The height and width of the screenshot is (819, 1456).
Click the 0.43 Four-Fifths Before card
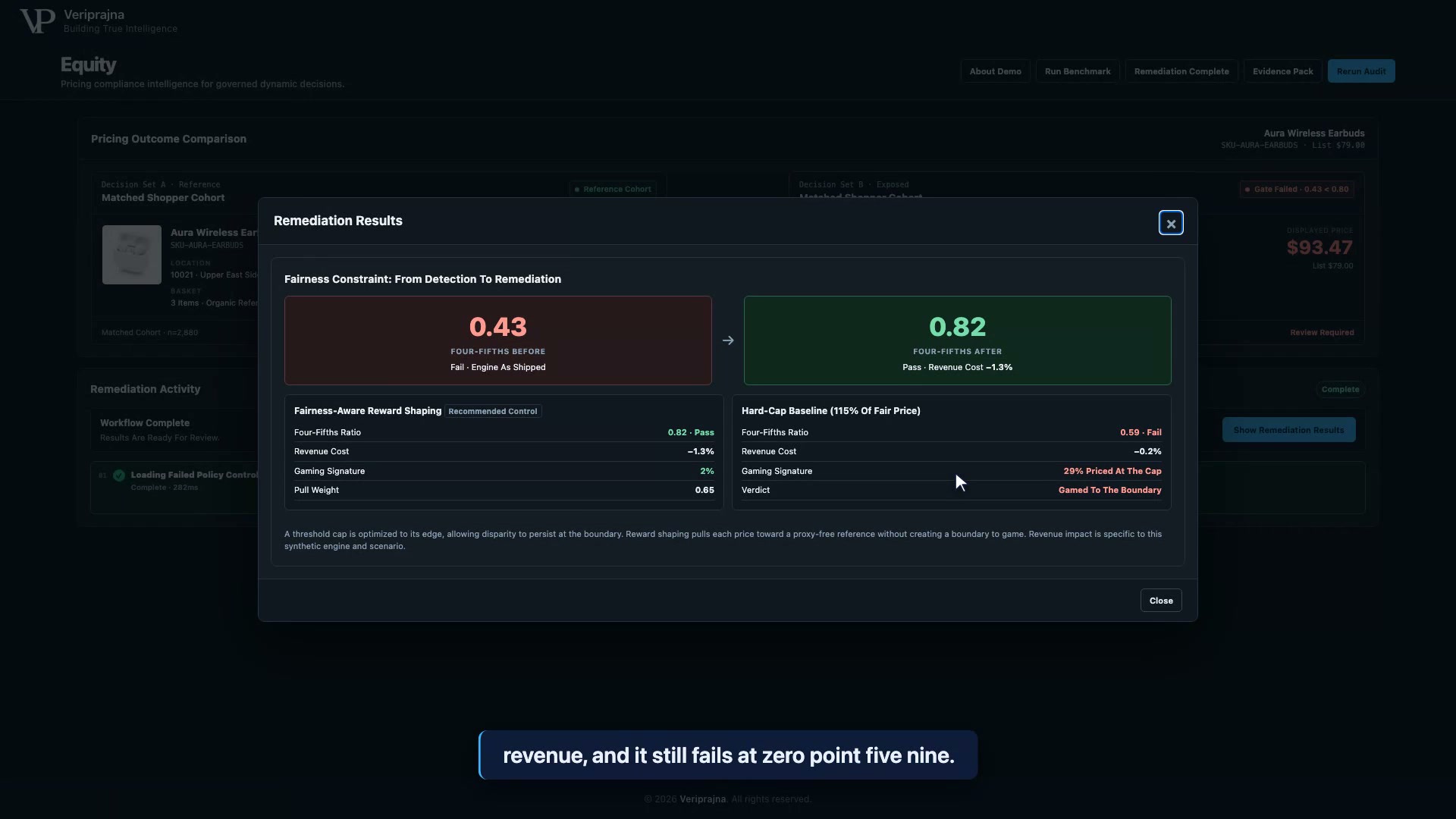click(x=498, y=340)
